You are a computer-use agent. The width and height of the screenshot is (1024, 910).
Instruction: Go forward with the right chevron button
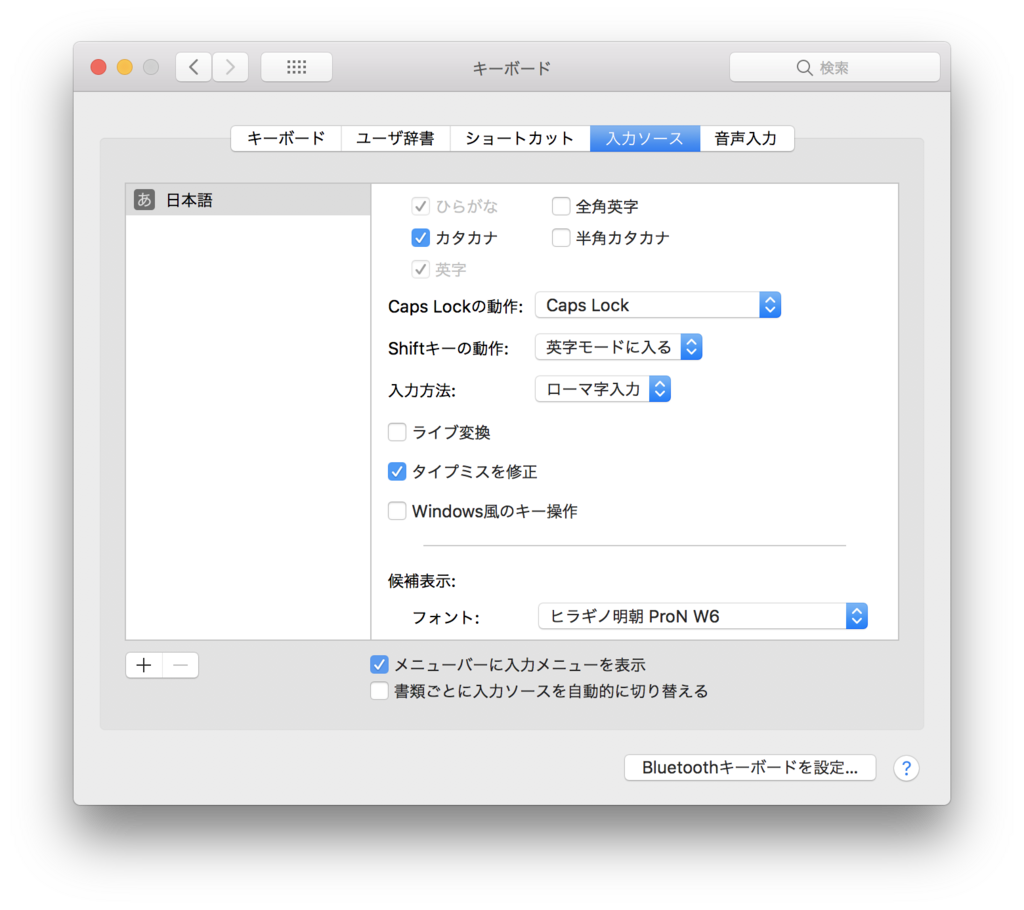point(230,67)
